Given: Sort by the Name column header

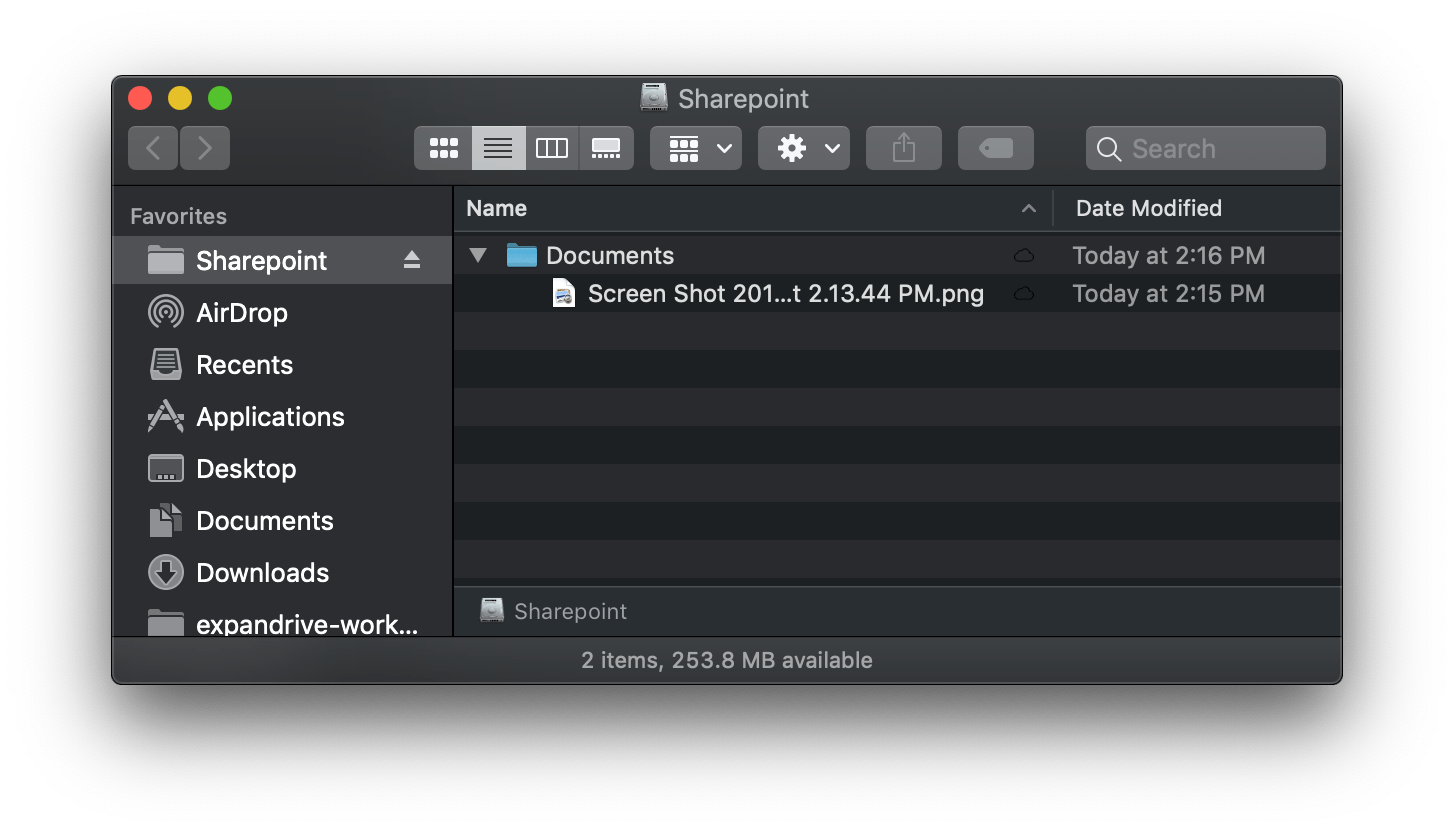Looking at the screenshot, I should 753,208.
